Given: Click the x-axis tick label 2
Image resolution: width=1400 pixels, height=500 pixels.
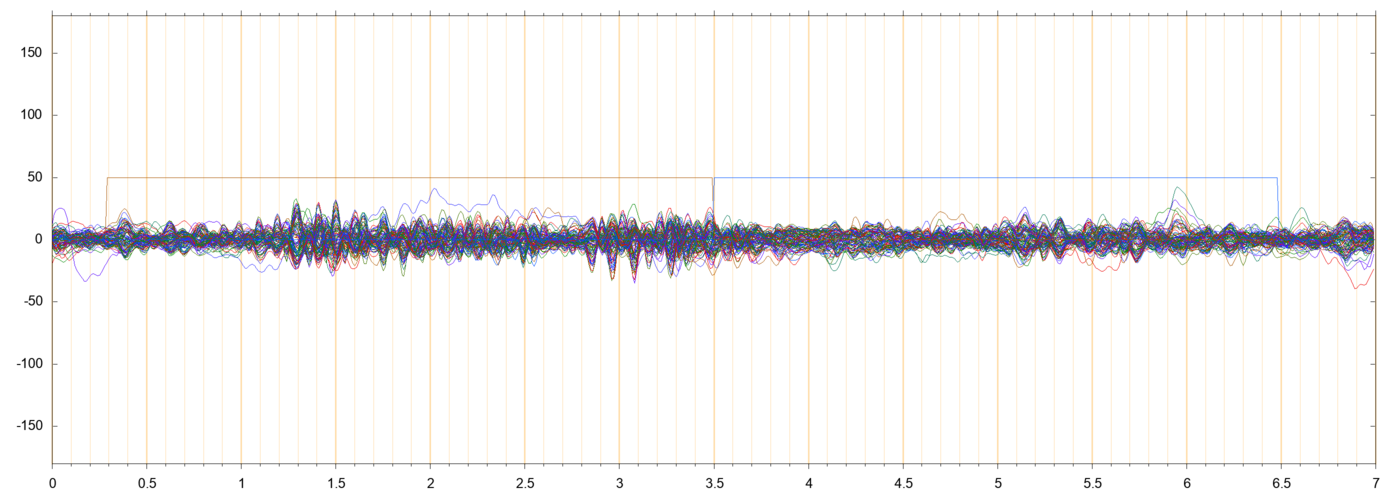Looking at the screenshot, I should coord(430,482).
